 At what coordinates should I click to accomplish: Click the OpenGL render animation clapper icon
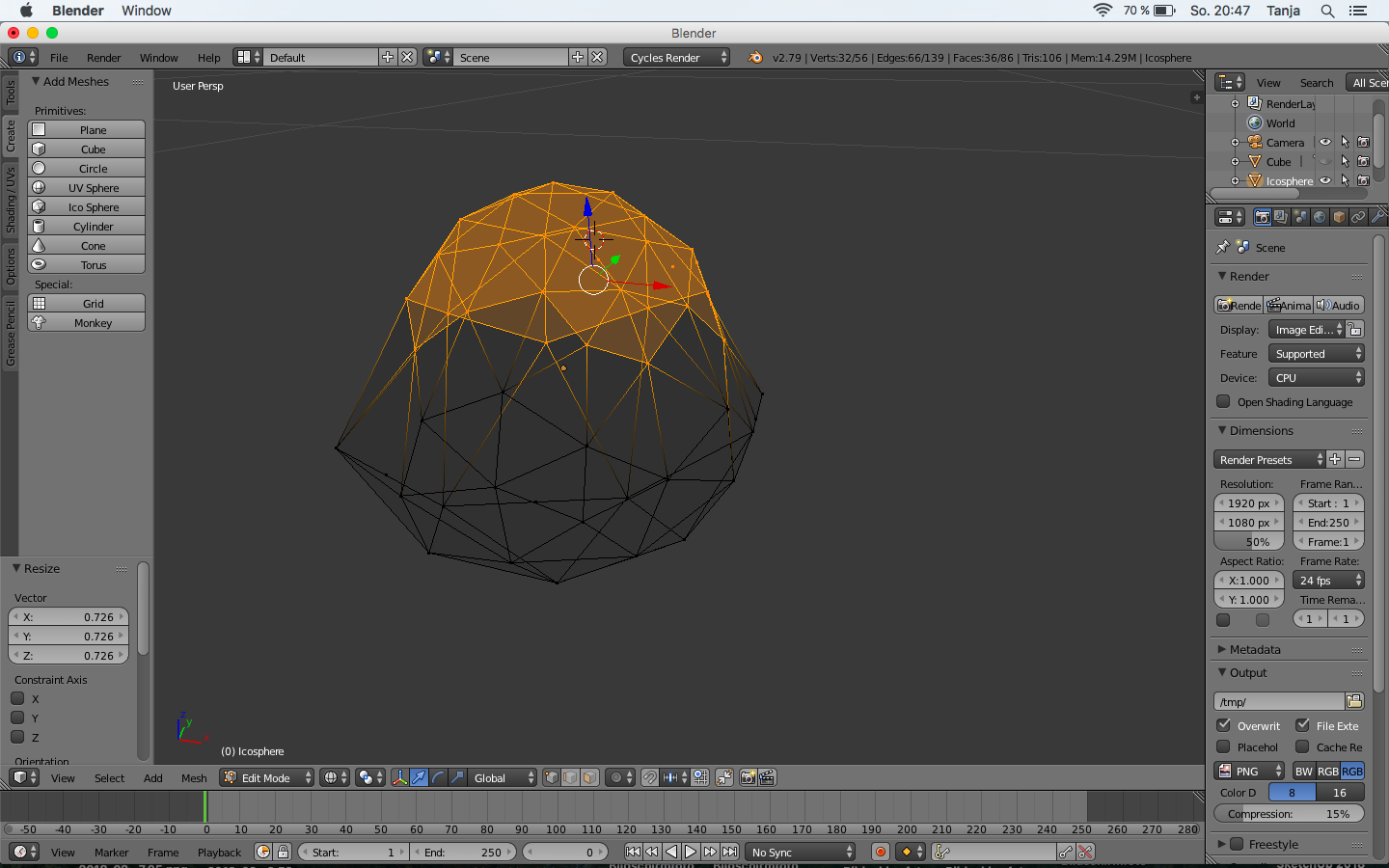[767, 777]
